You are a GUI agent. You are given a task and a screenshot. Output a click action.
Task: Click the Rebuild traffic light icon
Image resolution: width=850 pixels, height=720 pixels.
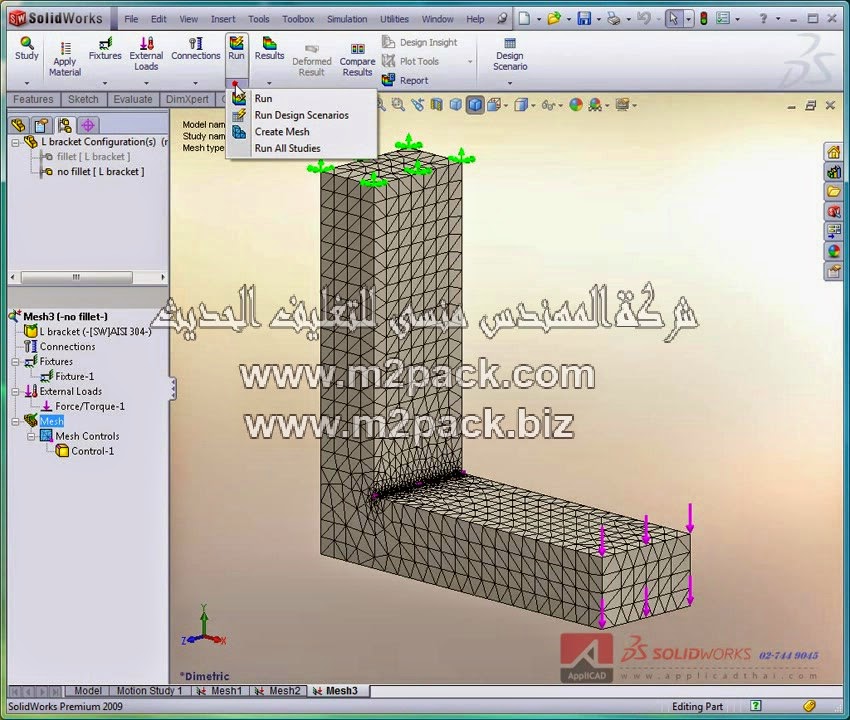704,18
